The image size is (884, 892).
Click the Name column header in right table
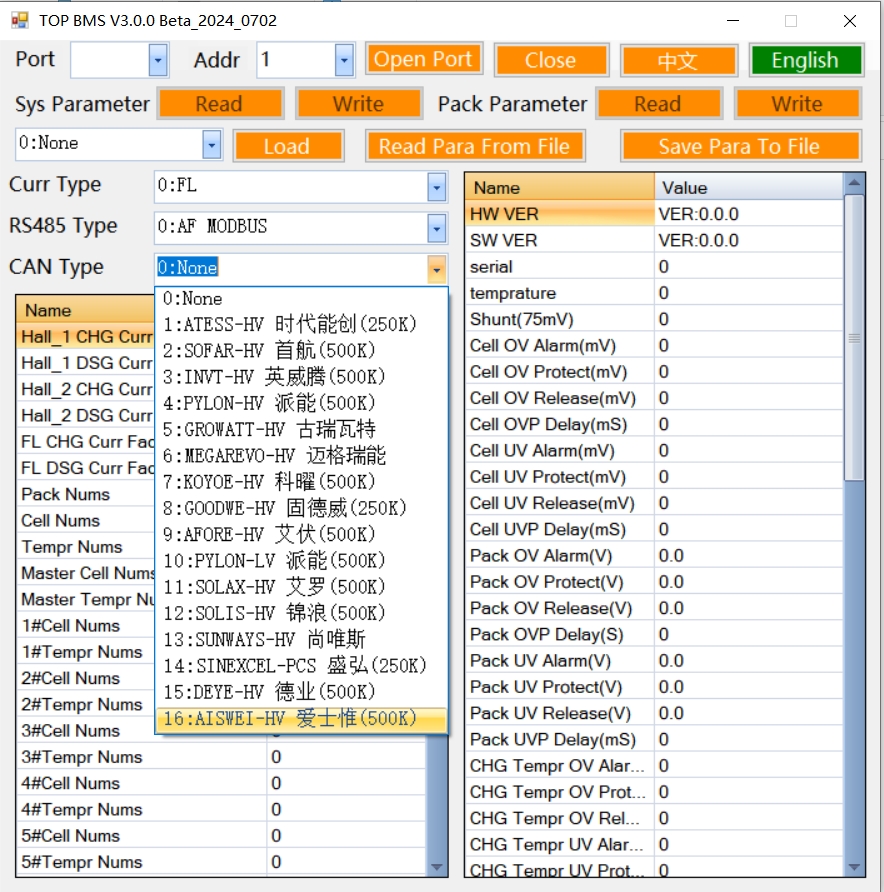[x=560, y=187]
